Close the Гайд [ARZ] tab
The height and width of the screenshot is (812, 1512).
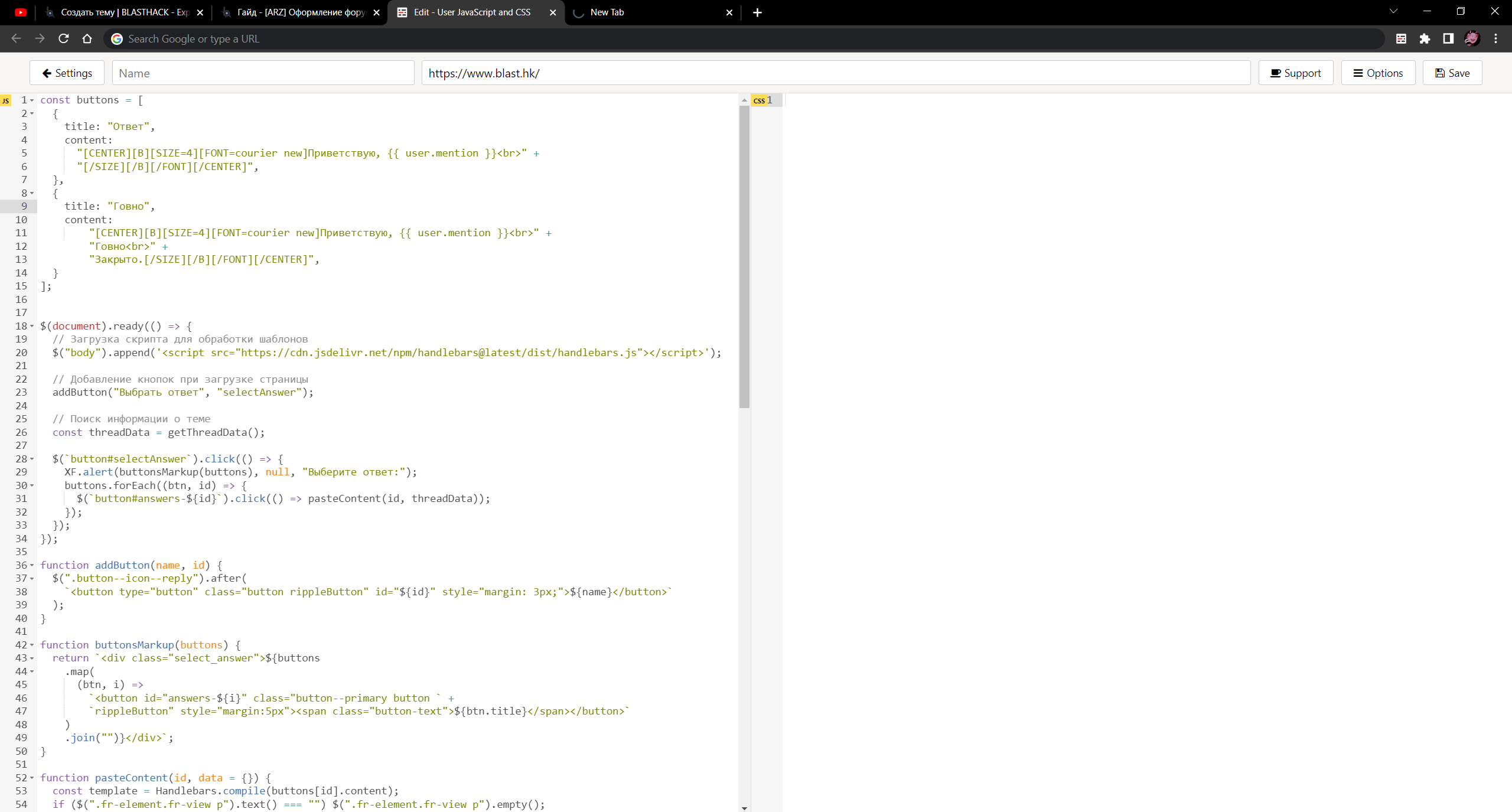tap(376, 12)
